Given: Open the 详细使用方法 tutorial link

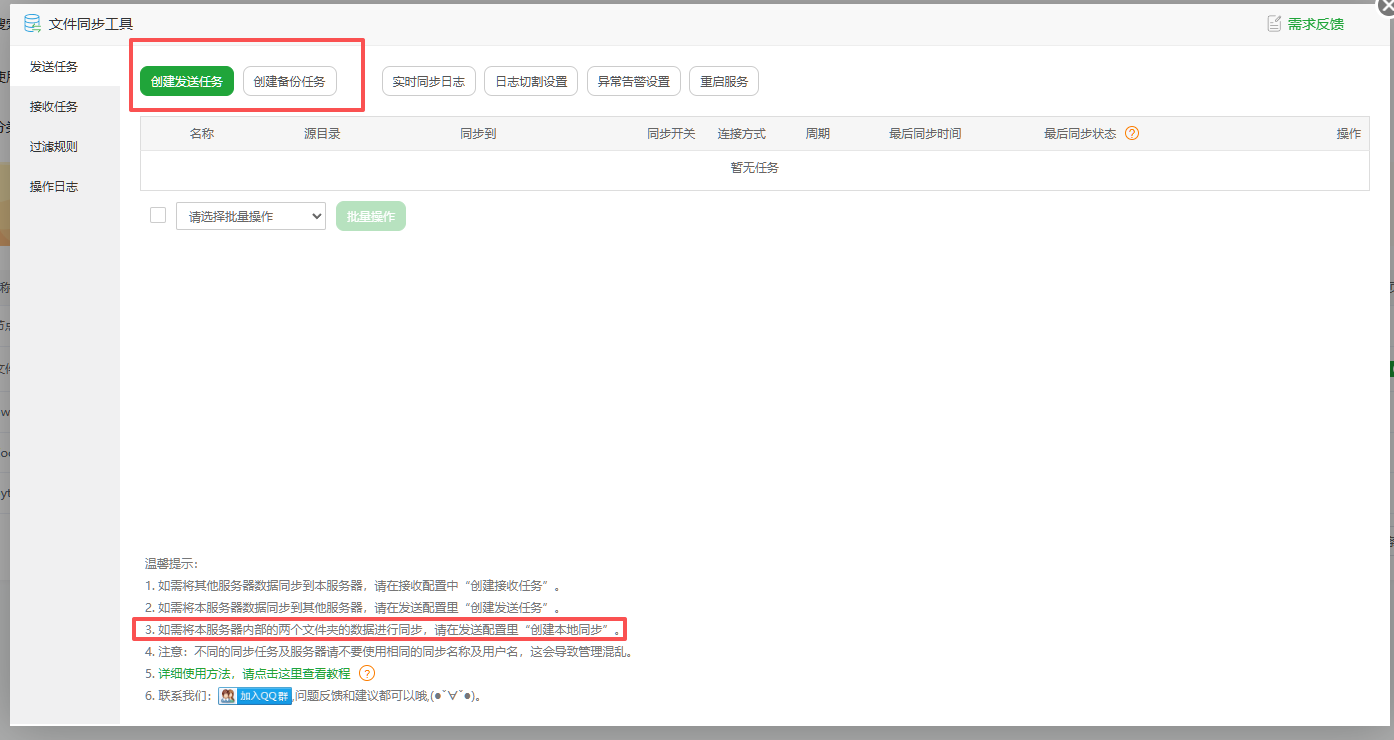Looking at the screenshot, I should click(x=254, y=674).
